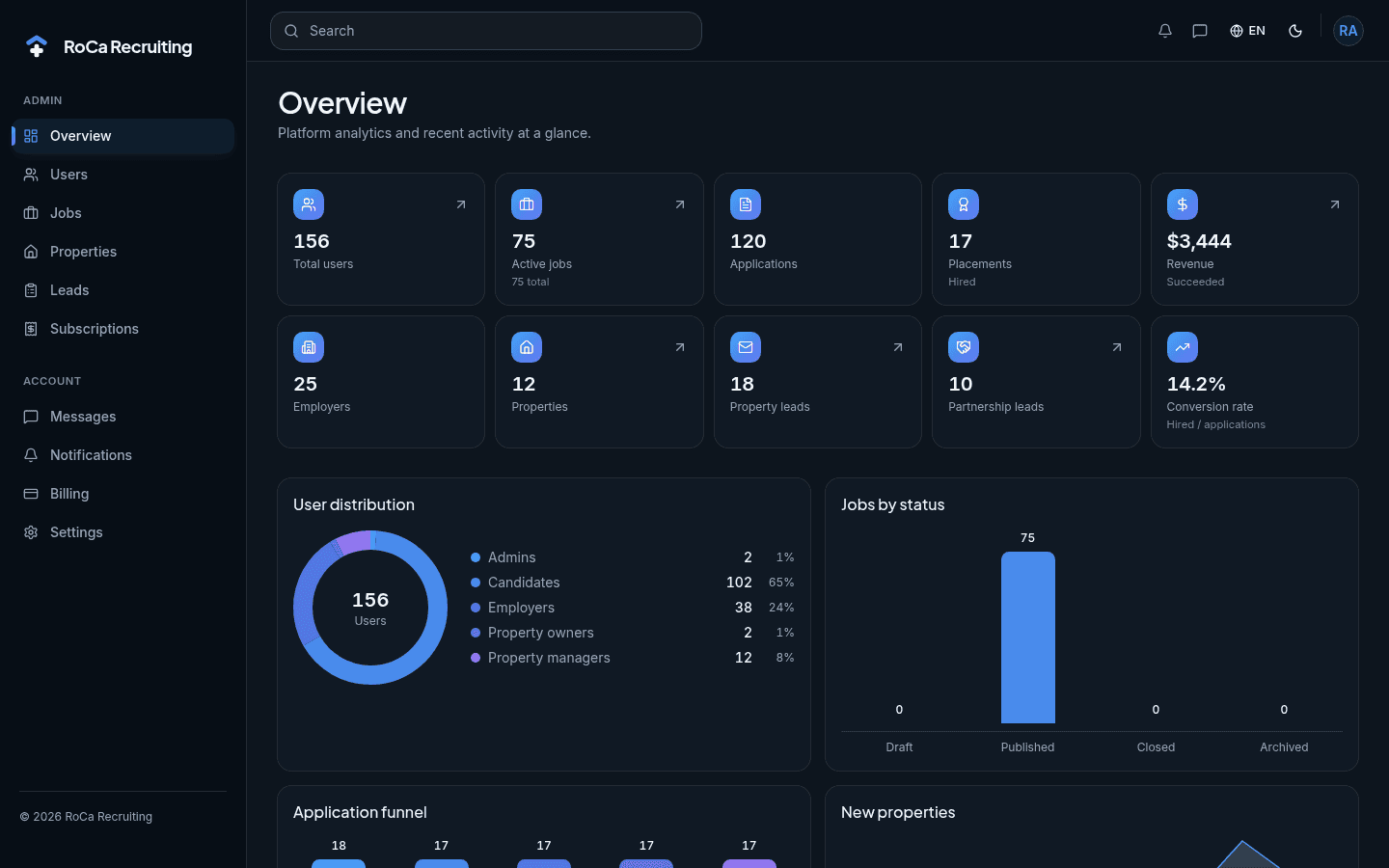The height and width of the screenshot is (868, 1389).
Task: Click the Applications document icon
Action: 746,204
